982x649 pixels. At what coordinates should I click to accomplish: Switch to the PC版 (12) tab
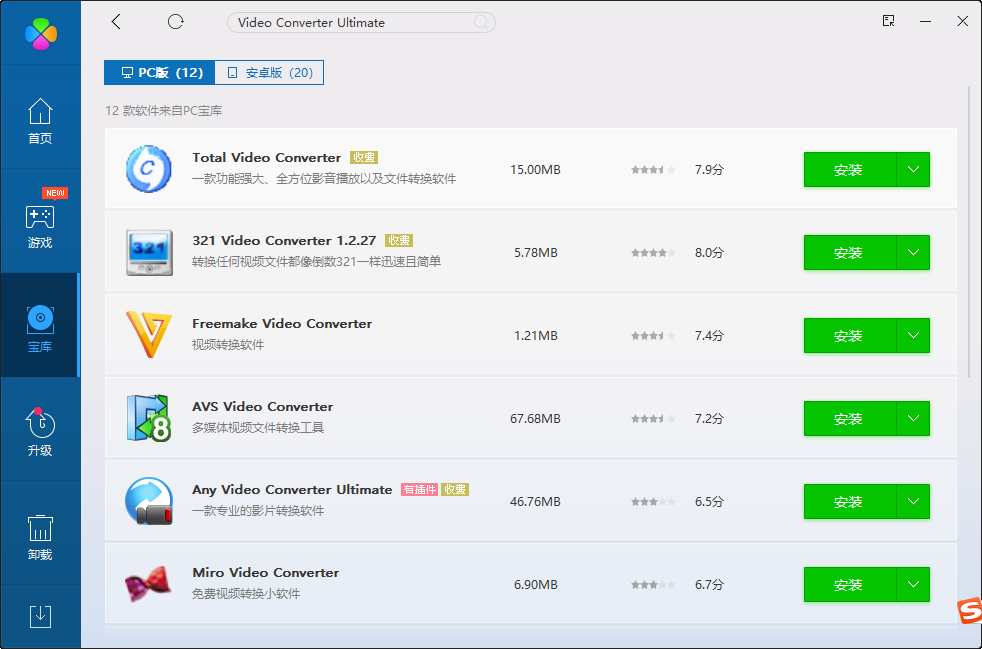coord(160,73)
